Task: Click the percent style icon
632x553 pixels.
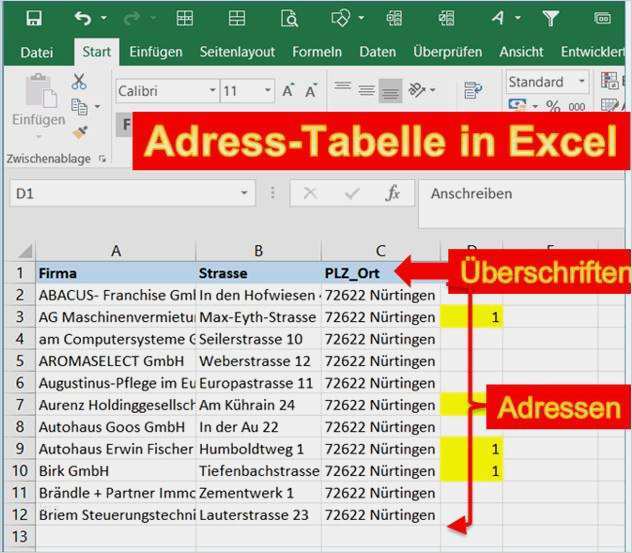Action: (553, 106)
